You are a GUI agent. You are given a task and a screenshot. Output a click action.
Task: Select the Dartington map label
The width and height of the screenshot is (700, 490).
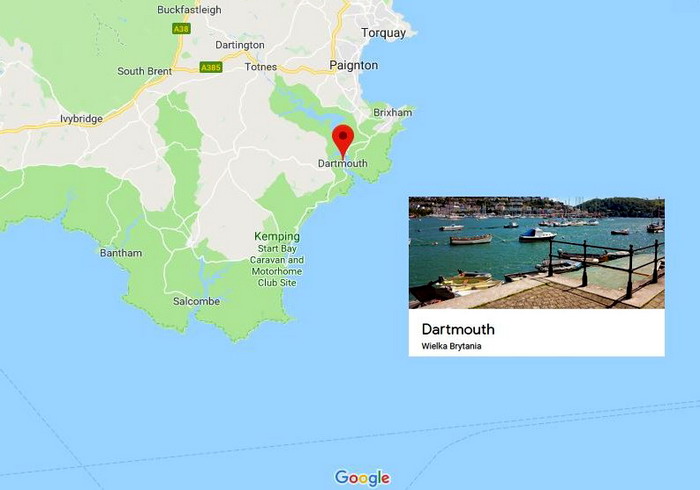pyautogui.click(x=240, y=45)
